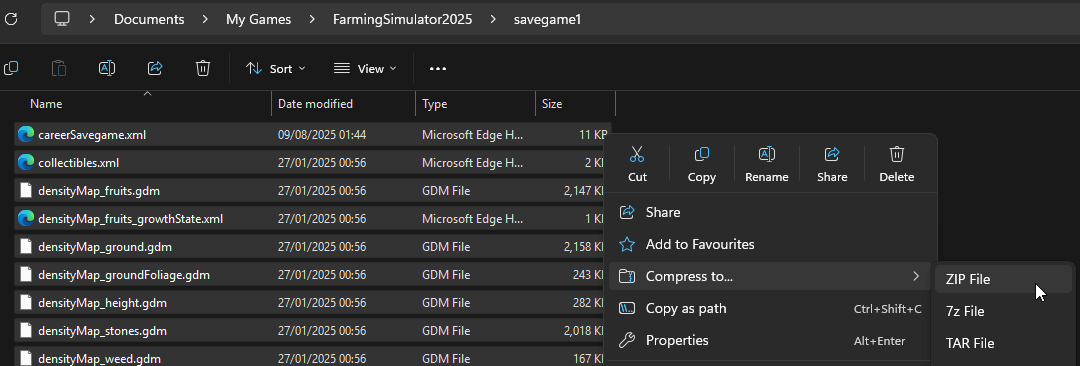Select the careerSavegame.xml file
This screenshot has height=366, width=1080.
click(x=312, y=134)
